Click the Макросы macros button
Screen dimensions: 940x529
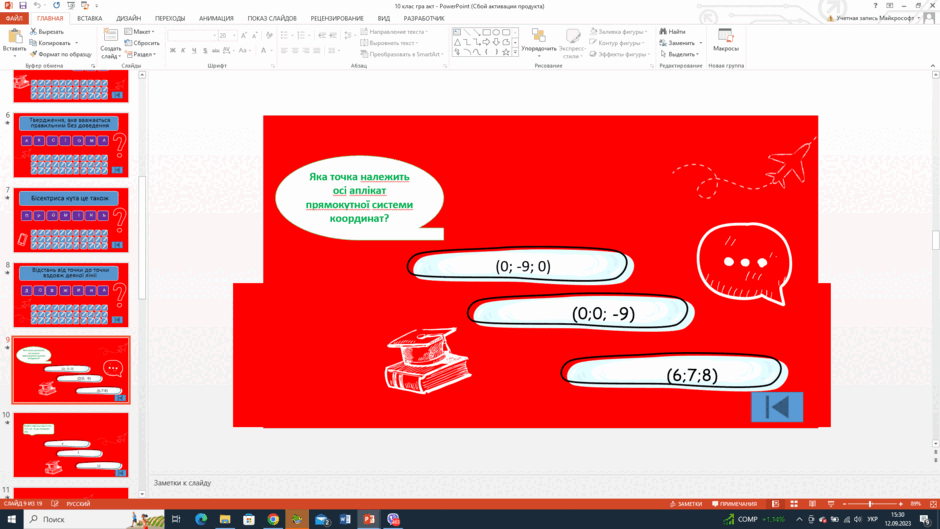click(725, 40)
